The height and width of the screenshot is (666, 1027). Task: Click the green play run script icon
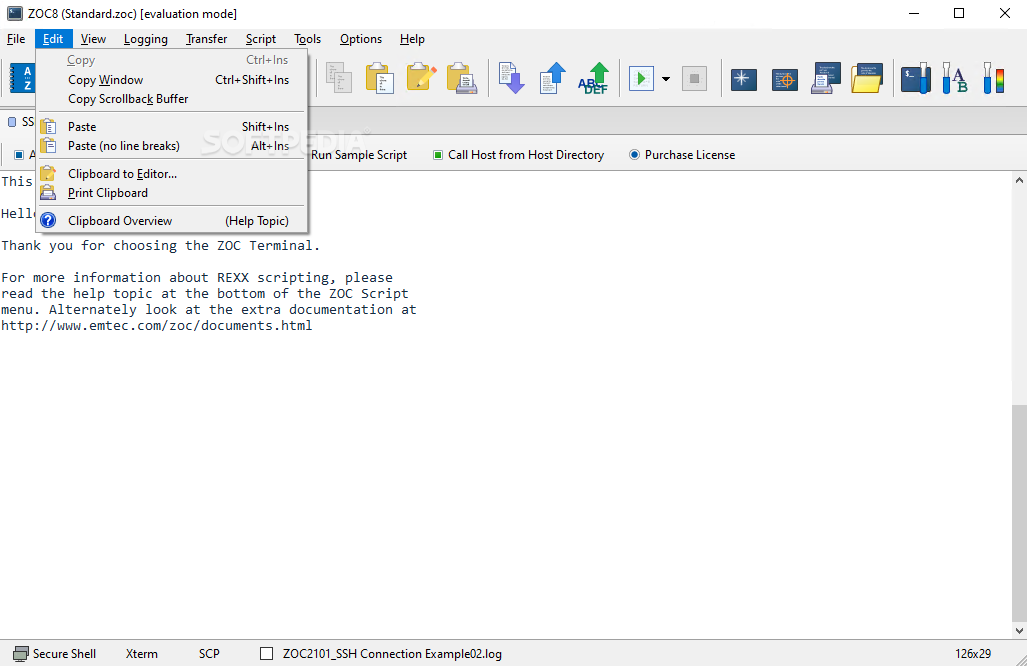pyautogui.click(x=641, y=79)
